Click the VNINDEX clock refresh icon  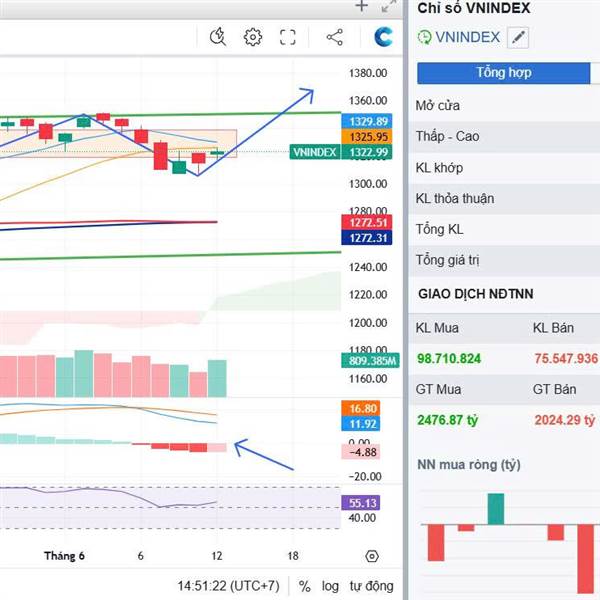pos(424,38)
